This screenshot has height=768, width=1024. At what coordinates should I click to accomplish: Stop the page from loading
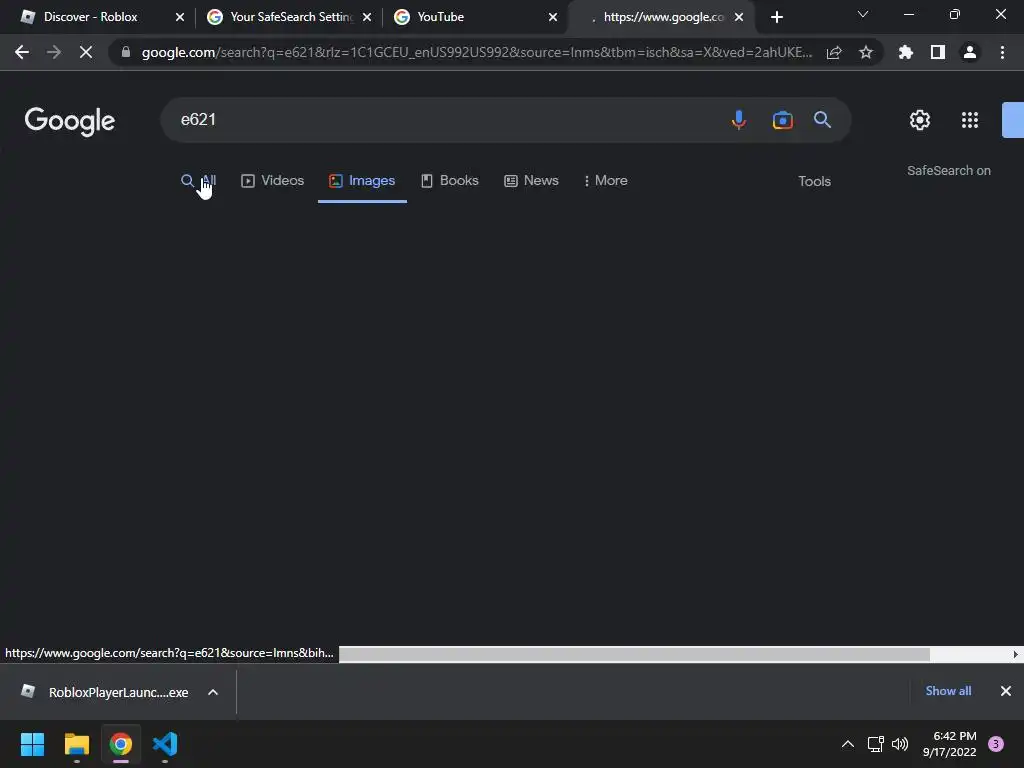tap(86, 52)
